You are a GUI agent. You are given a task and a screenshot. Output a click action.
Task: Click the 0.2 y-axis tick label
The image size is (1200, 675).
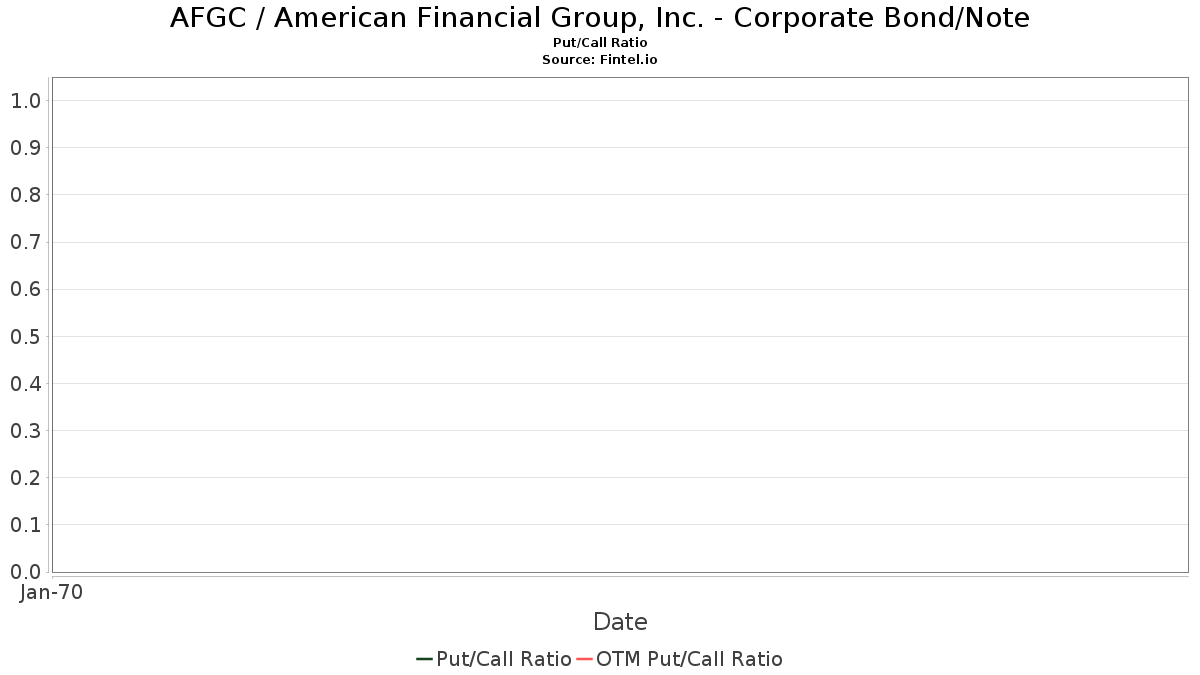click(x=25, y=477)
